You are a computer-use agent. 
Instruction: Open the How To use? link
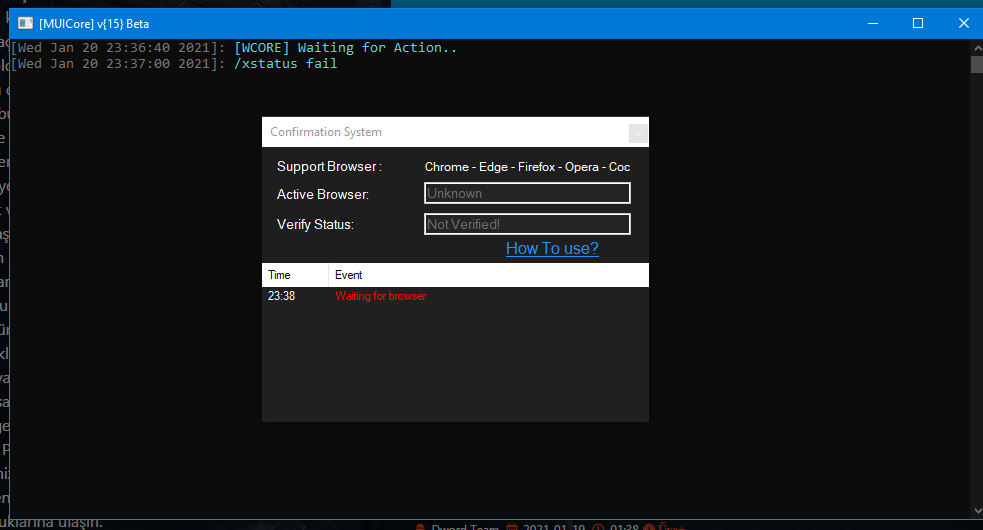pyautogui.click(x=552, y=248)
